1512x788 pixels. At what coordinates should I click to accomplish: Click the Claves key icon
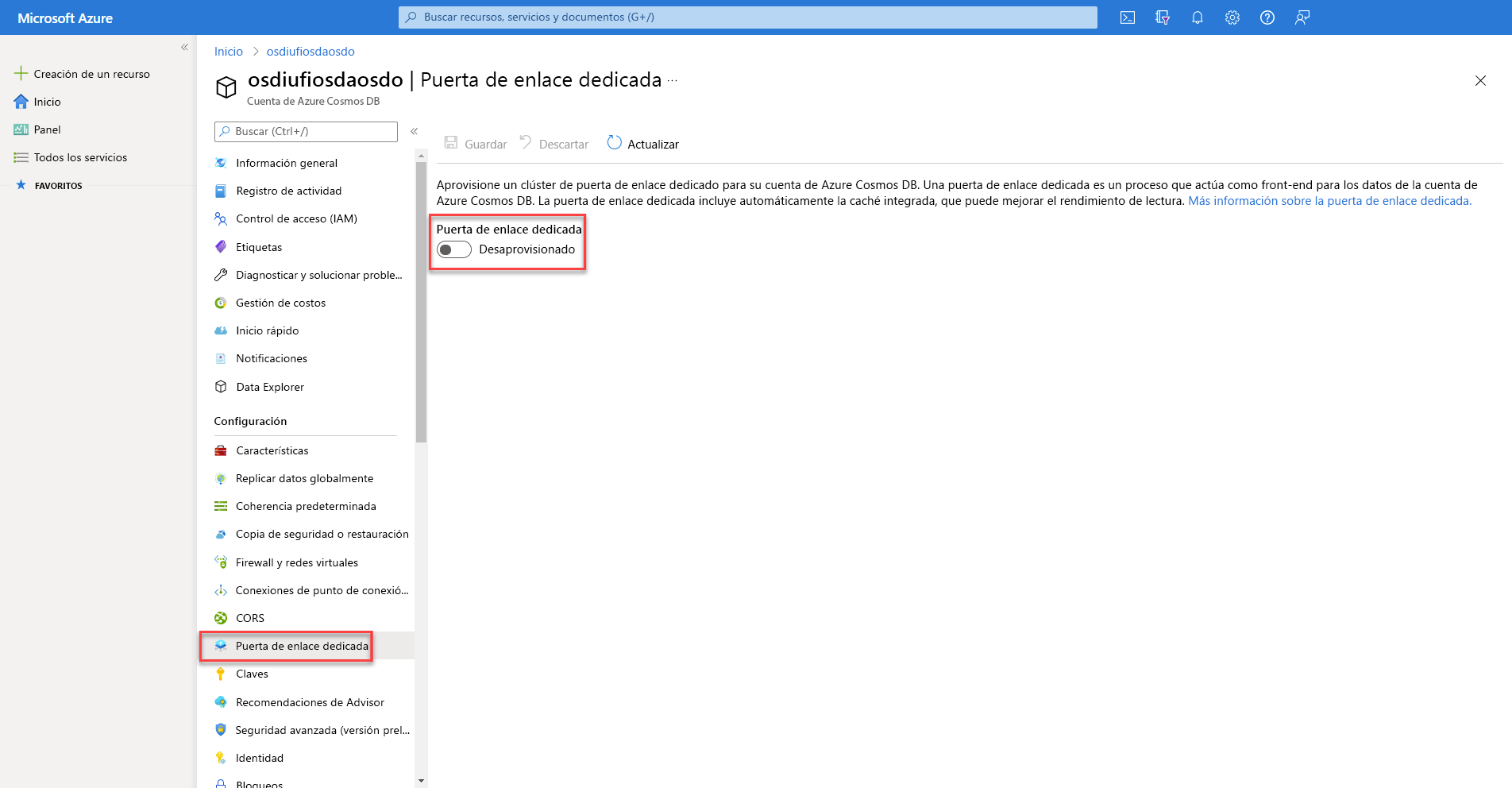[x=221, y=674]
